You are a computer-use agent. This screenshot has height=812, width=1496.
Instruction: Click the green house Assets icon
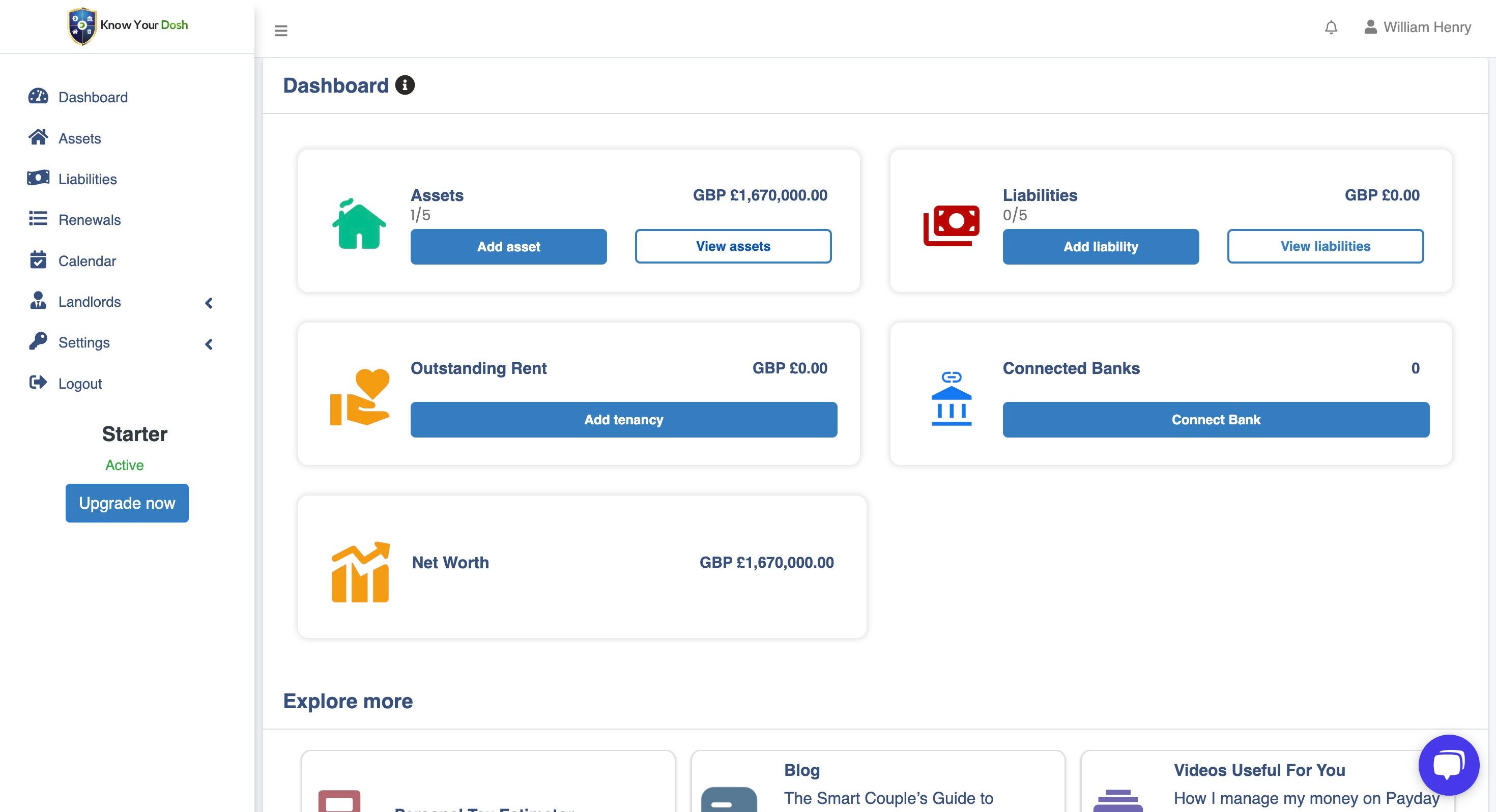(359, 224)
